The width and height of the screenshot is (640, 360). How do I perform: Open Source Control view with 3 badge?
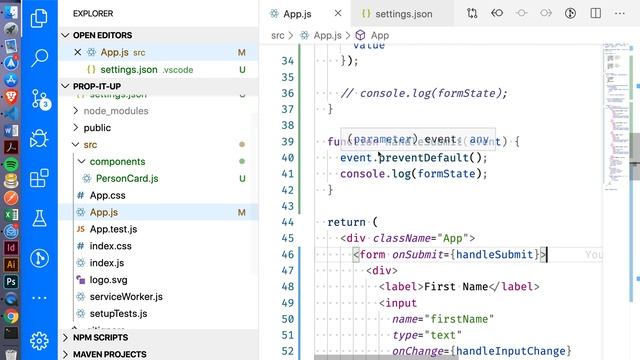click(40, 99)
